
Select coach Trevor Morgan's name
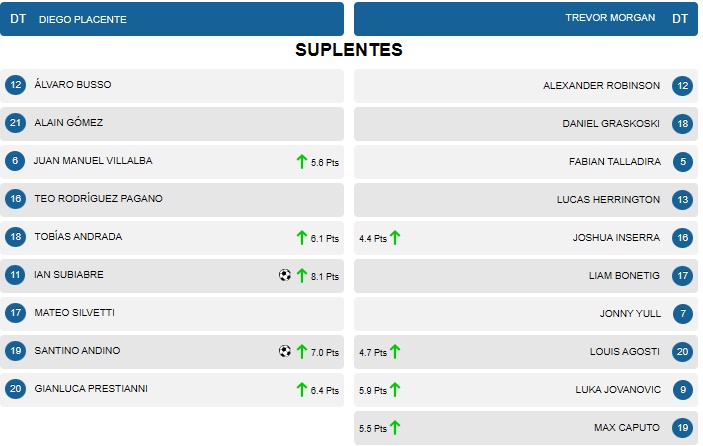coord(610,18)
